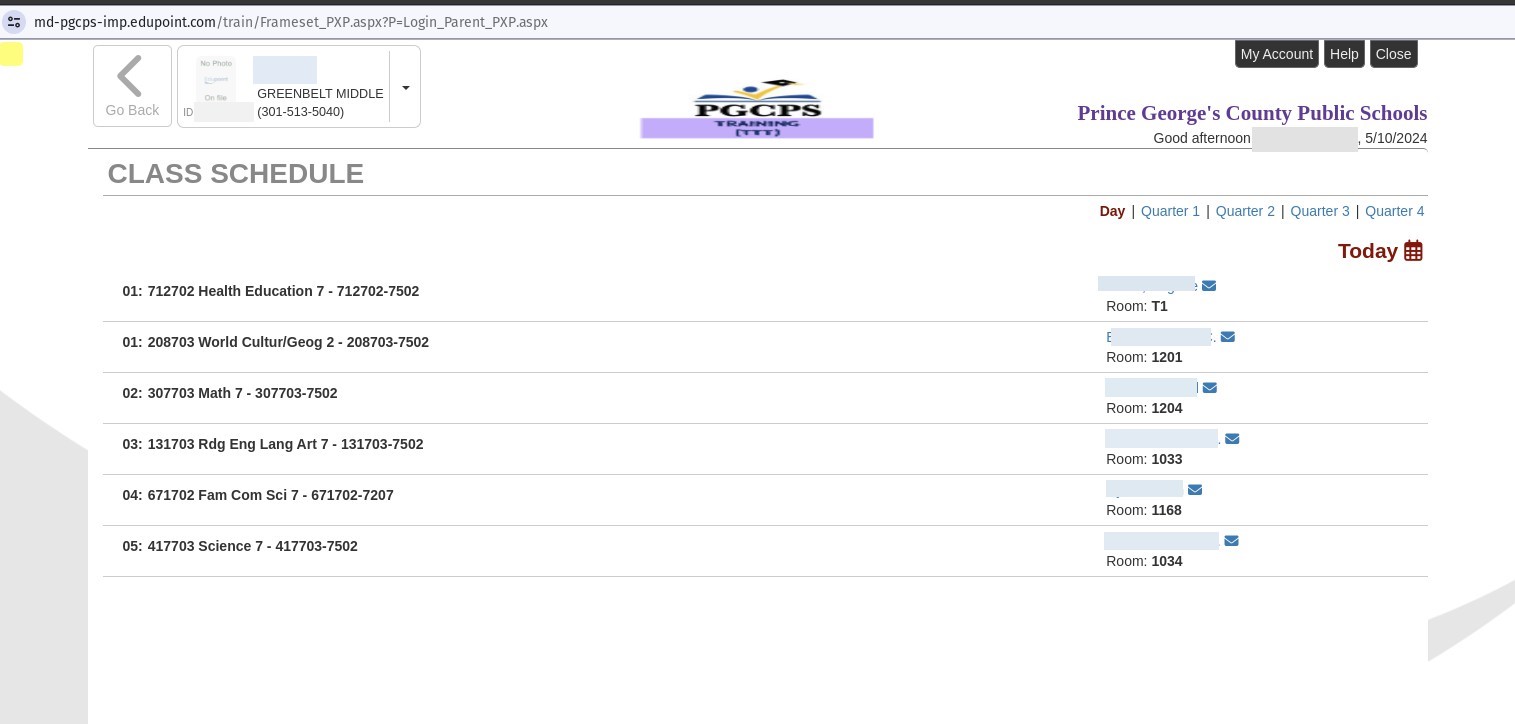
Task: Show the Quarter 4 schedule
Action: coord(1394,211)
